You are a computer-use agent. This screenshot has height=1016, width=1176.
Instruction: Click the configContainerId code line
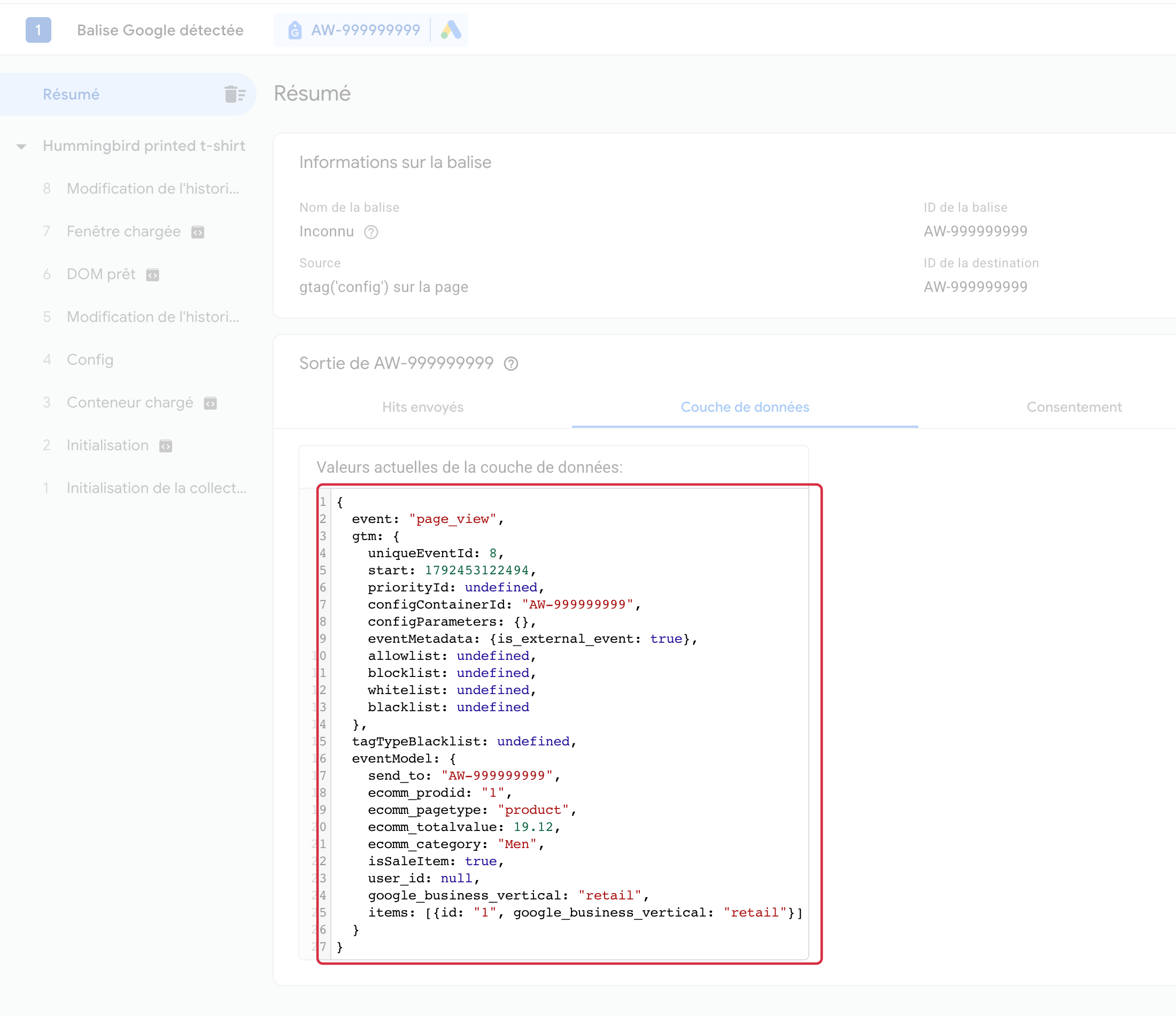[504, 604]
